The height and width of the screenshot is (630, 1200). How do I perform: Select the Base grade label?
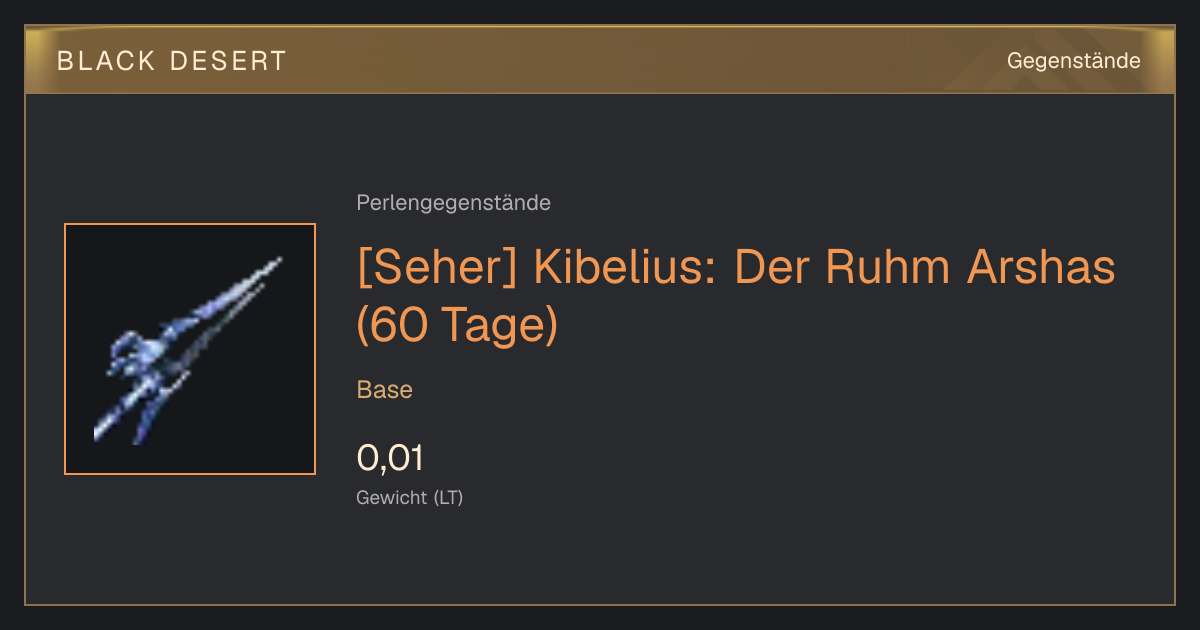[x=385, y=390]
